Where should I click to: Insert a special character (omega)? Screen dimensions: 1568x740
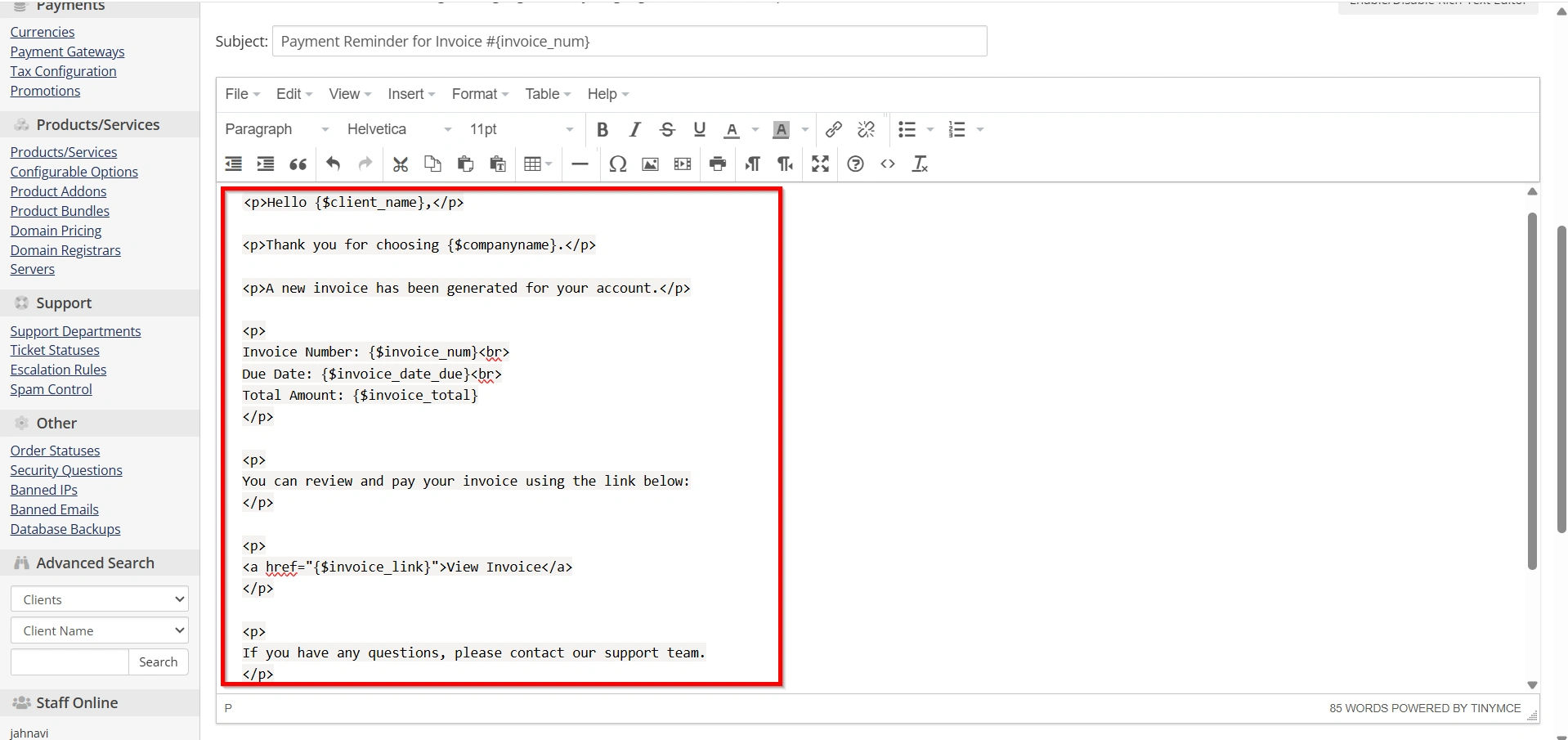(618, 164)
